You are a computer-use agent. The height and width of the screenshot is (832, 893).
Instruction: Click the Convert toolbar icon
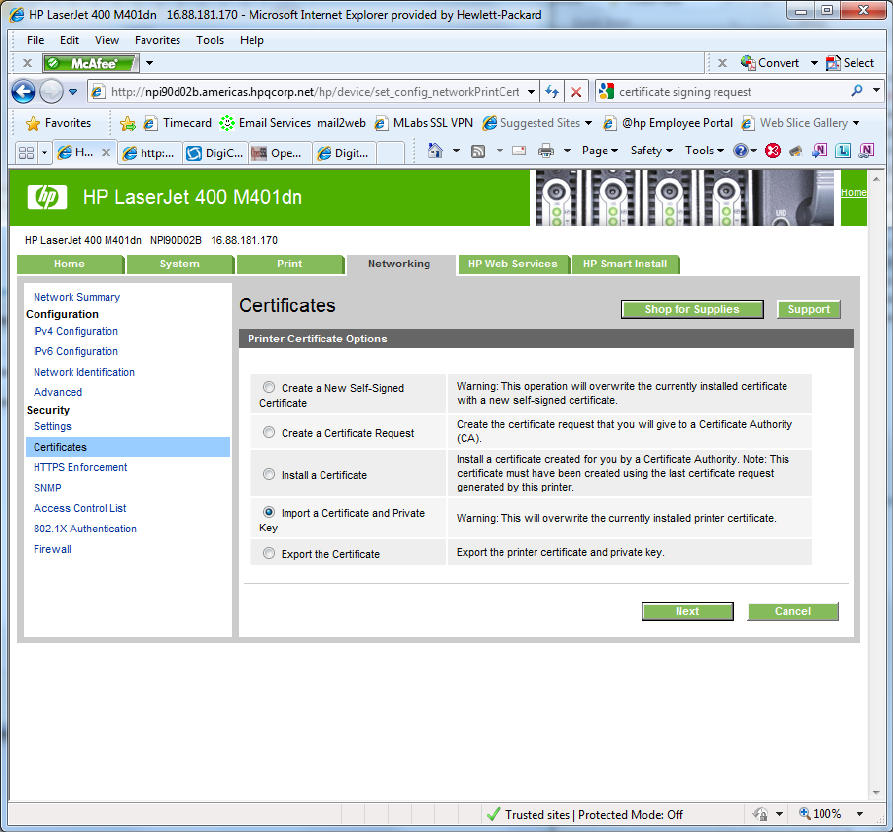(x=748, y=63)
